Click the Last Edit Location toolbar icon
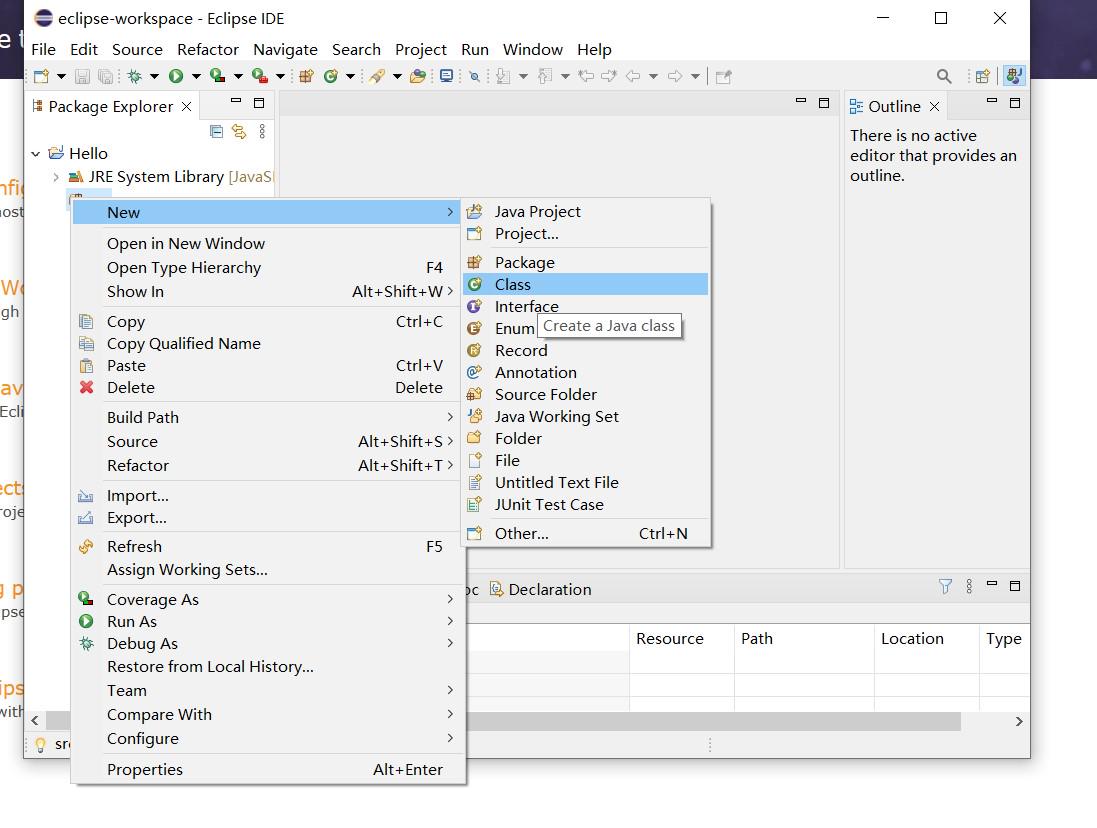The height and width of the screenshot is (828, 1097). click(x=586, y=76)
